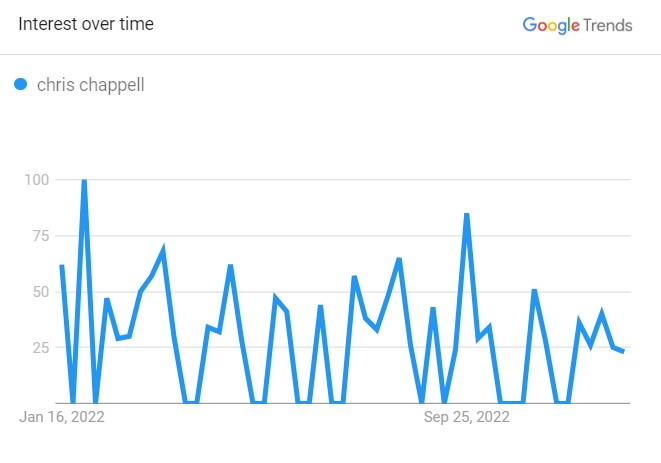Click the 75 y-axis label

[x=41, y=236]
